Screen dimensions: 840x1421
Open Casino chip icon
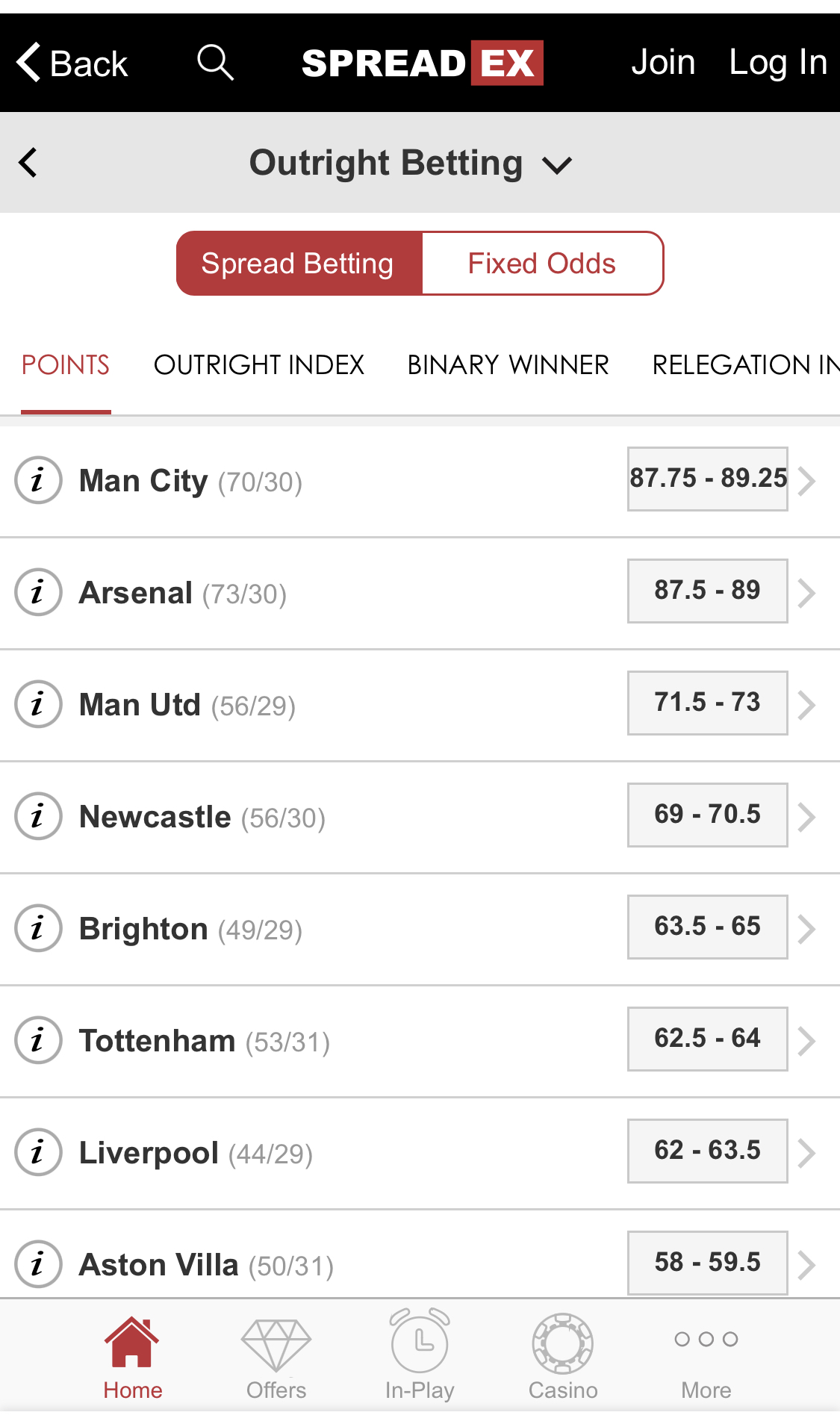pyautogui.click(x=563, y=1343)
